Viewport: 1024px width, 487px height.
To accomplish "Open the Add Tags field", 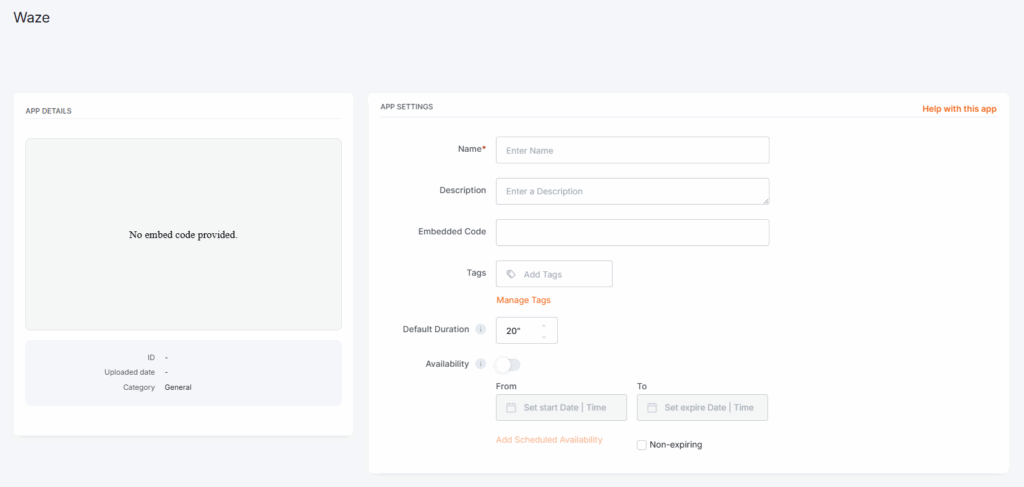I will pyautogui.click(x=560, y=274).
